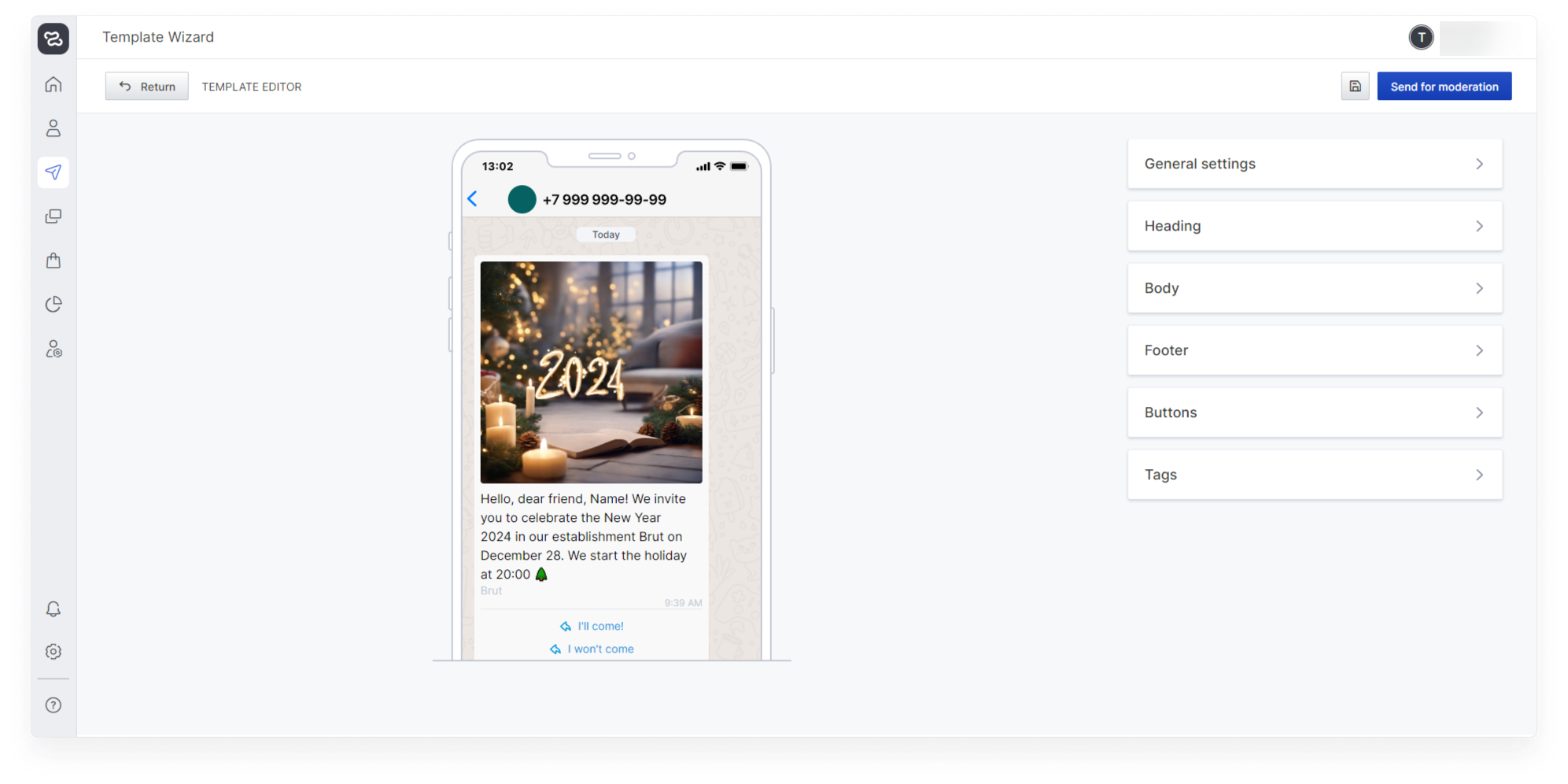Image resolution: width=1568 pixels, height=784 pixels.
Task: Click the save template disk icon
Action: click(1355, 87)
